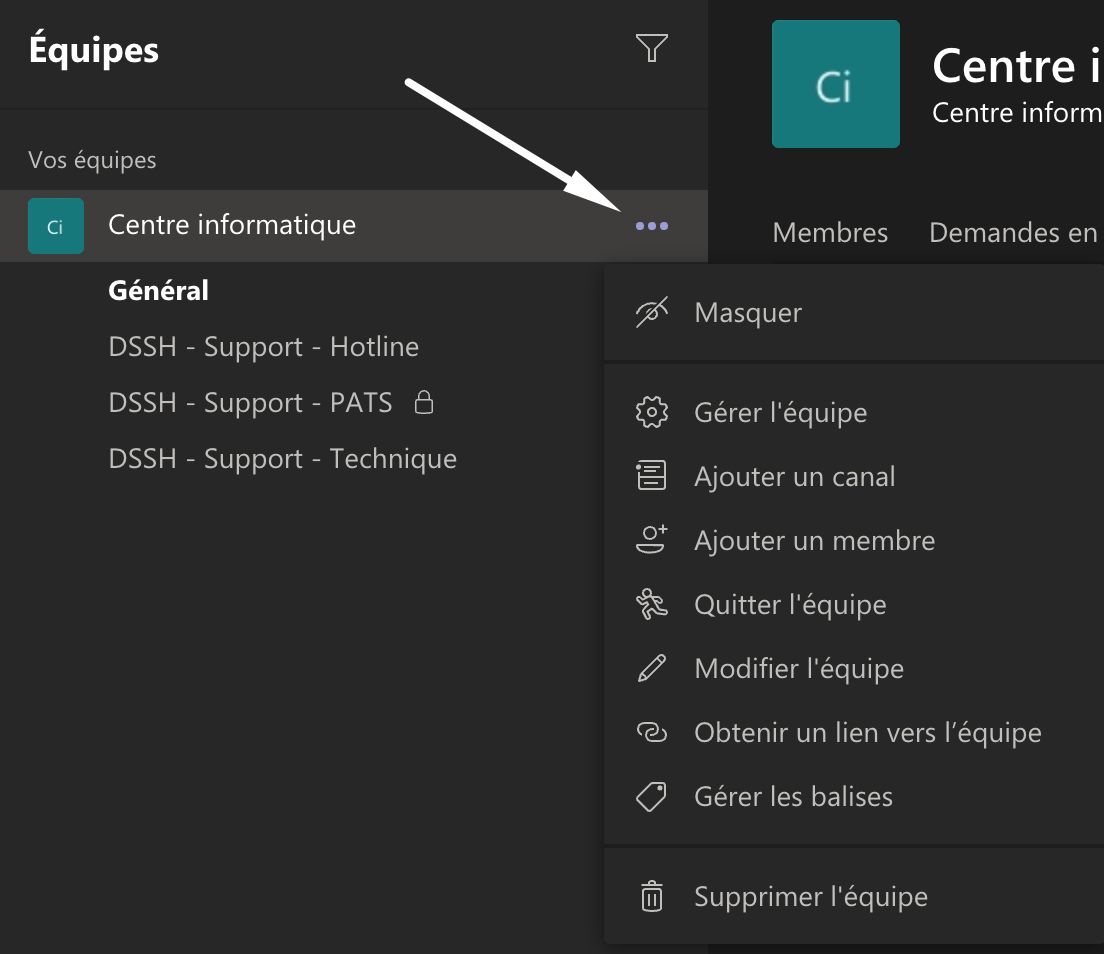The image size is (1104, 954).
Task: Open the Général channel
Action: [x=158, y=291]
